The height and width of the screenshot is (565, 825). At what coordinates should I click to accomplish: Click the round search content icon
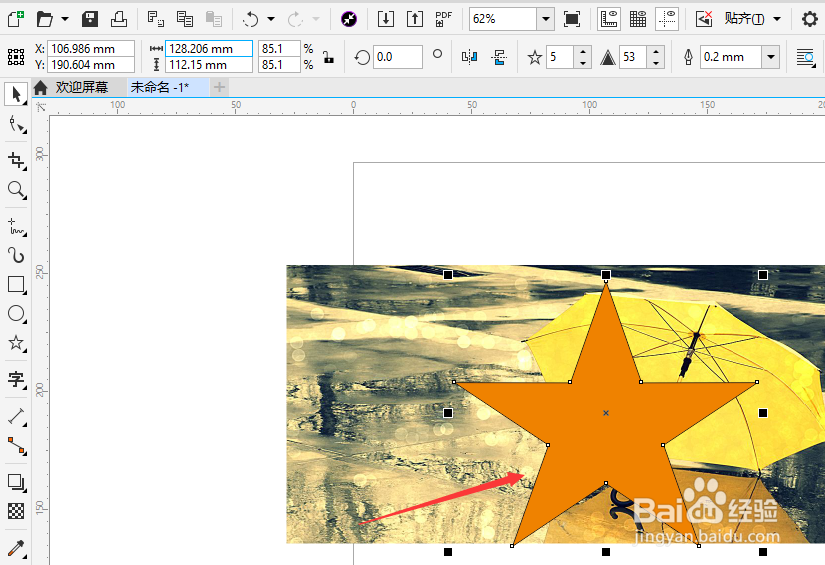click(x=349, y=19)
